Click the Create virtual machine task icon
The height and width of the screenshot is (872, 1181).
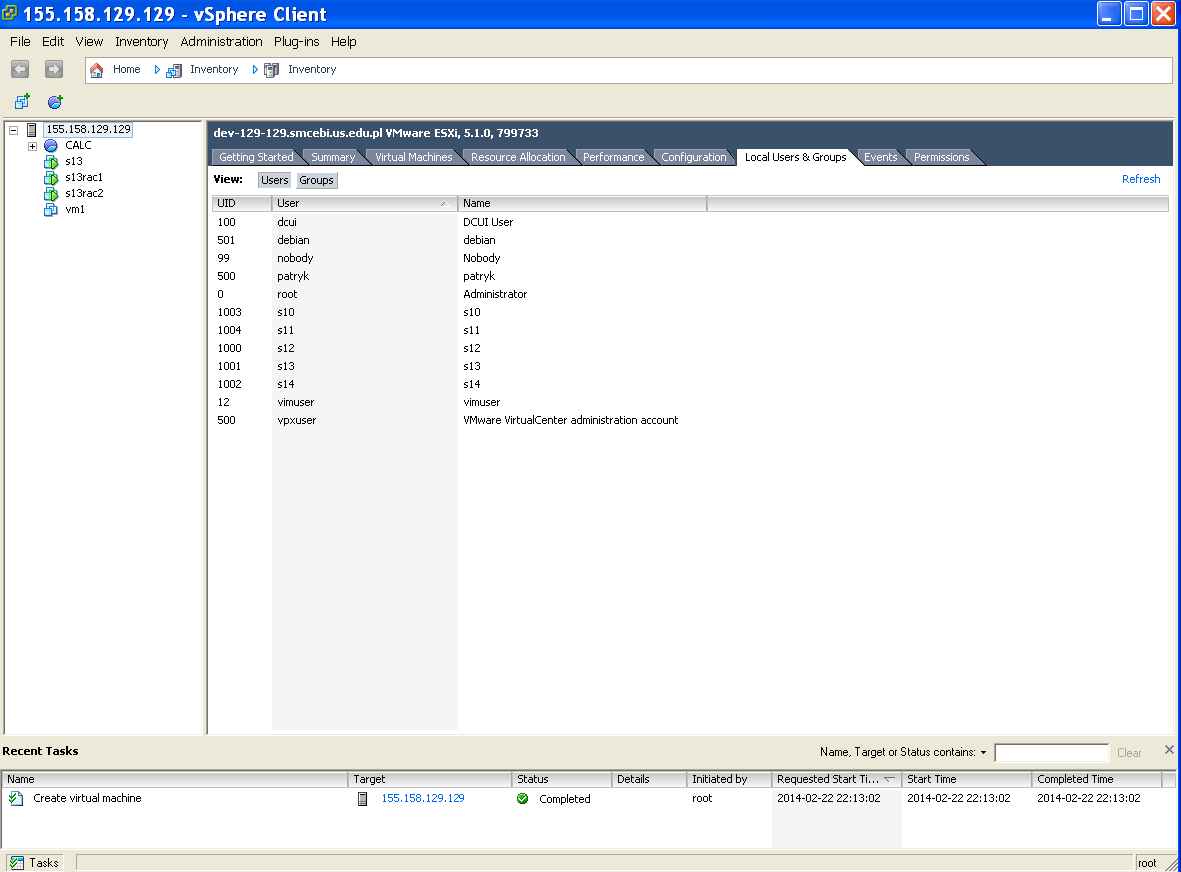tap(16, 798)
